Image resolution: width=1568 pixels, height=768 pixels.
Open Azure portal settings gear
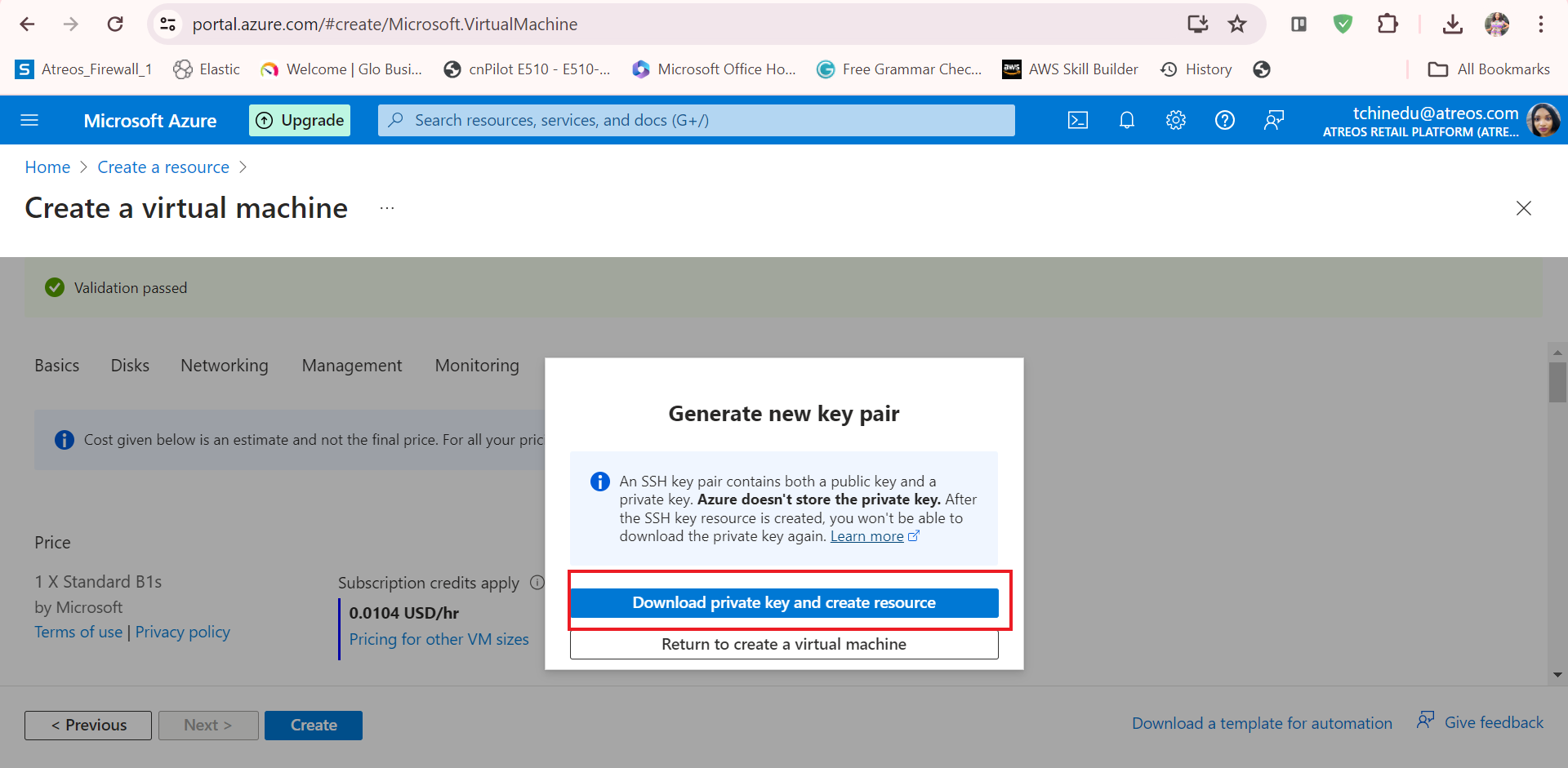coord(1176,121)
